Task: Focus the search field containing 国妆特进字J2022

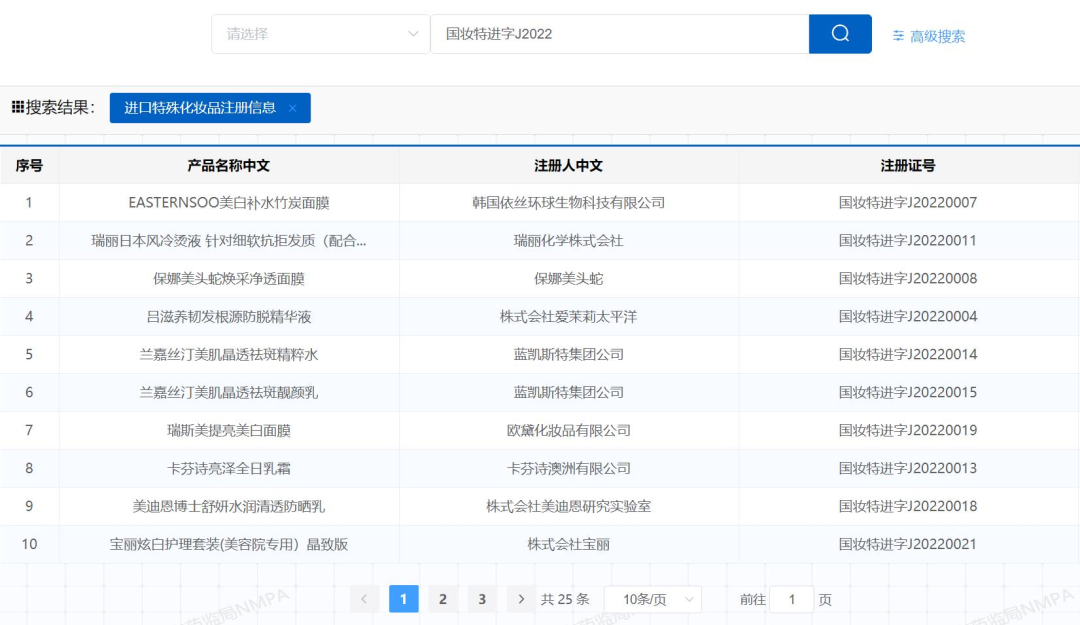Action: pos(619,34)
